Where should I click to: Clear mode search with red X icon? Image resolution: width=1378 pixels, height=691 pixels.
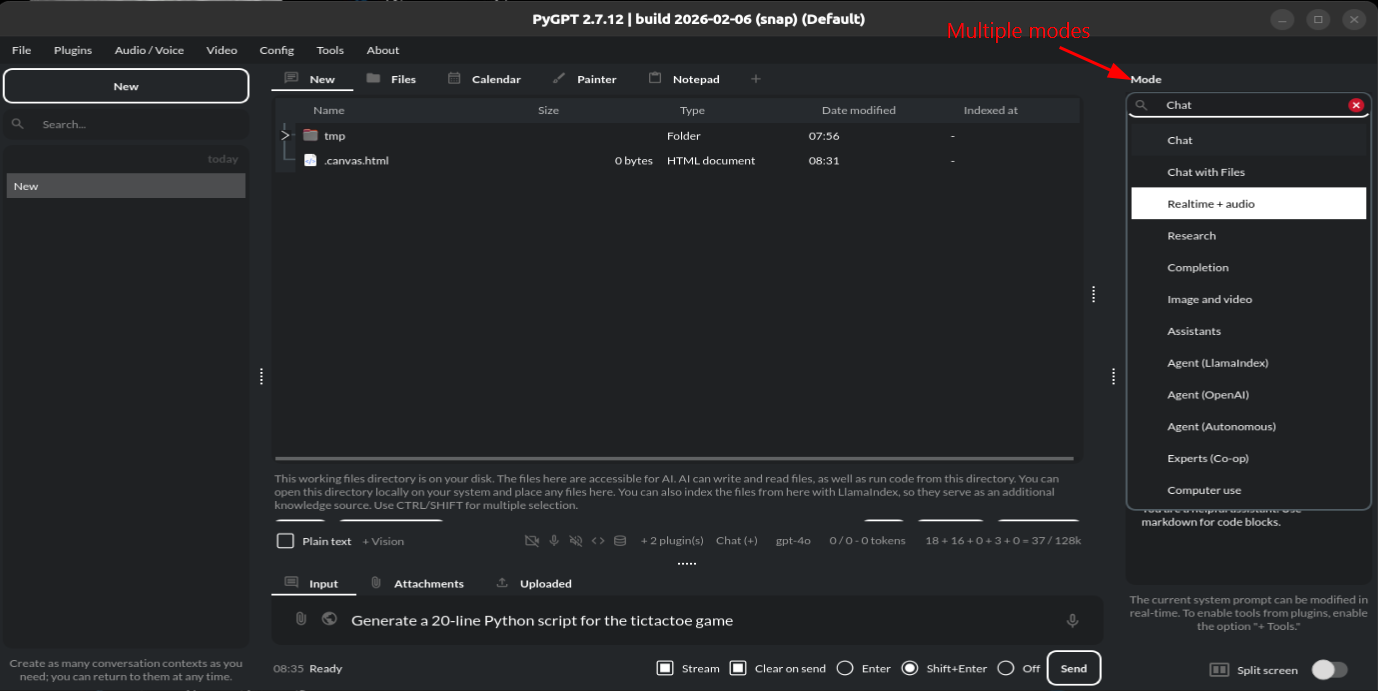point(1356,105)
